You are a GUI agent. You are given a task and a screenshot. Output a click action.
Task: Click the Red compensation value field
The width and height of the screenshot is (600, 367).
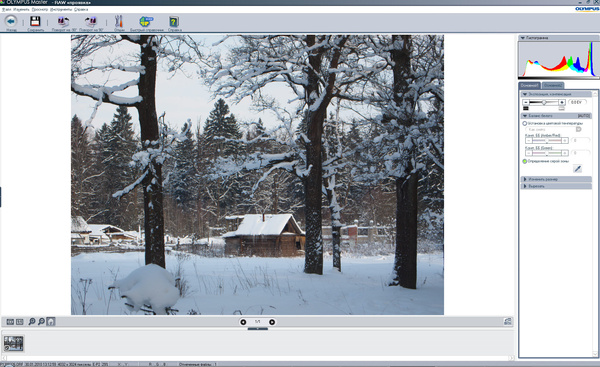[580, 141]
